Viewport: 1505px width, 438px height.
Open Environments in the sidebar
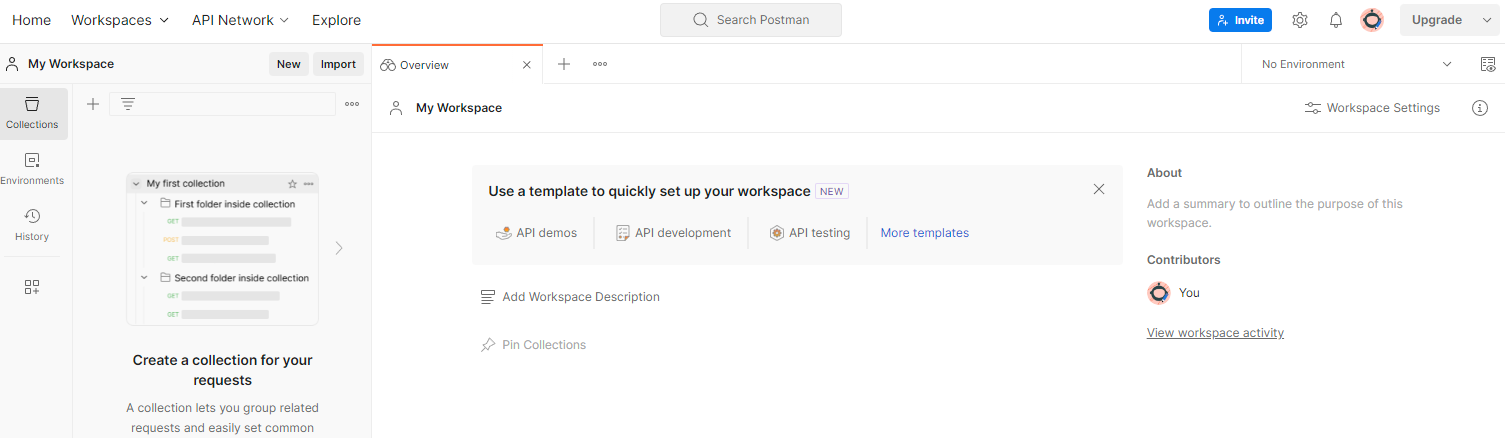[32, 168]
